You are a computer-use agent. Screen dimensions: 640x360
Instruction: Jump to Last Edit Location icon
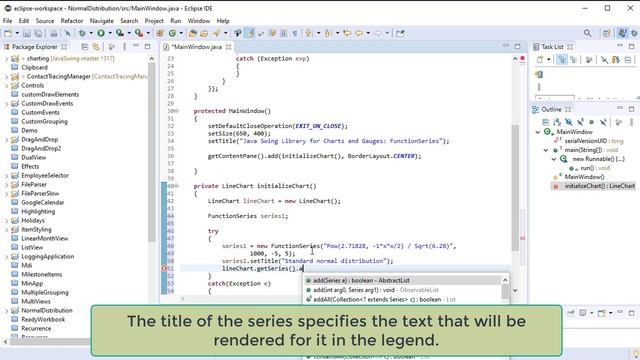click(x=347, y=33)
